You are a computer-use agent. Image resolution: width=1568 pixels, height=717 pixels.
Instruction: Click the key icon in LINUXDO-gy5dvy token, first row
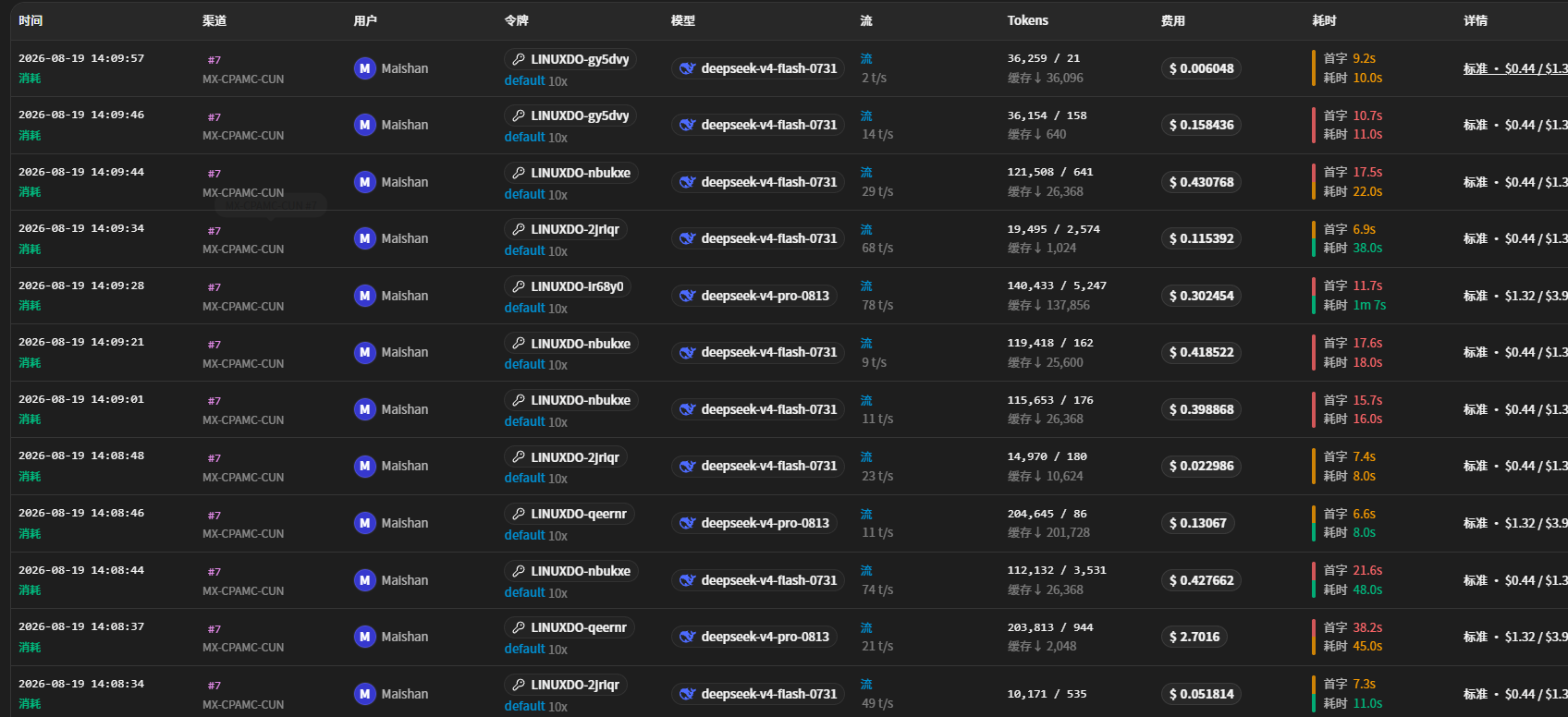pyautogui.click(x=519, y=59)
